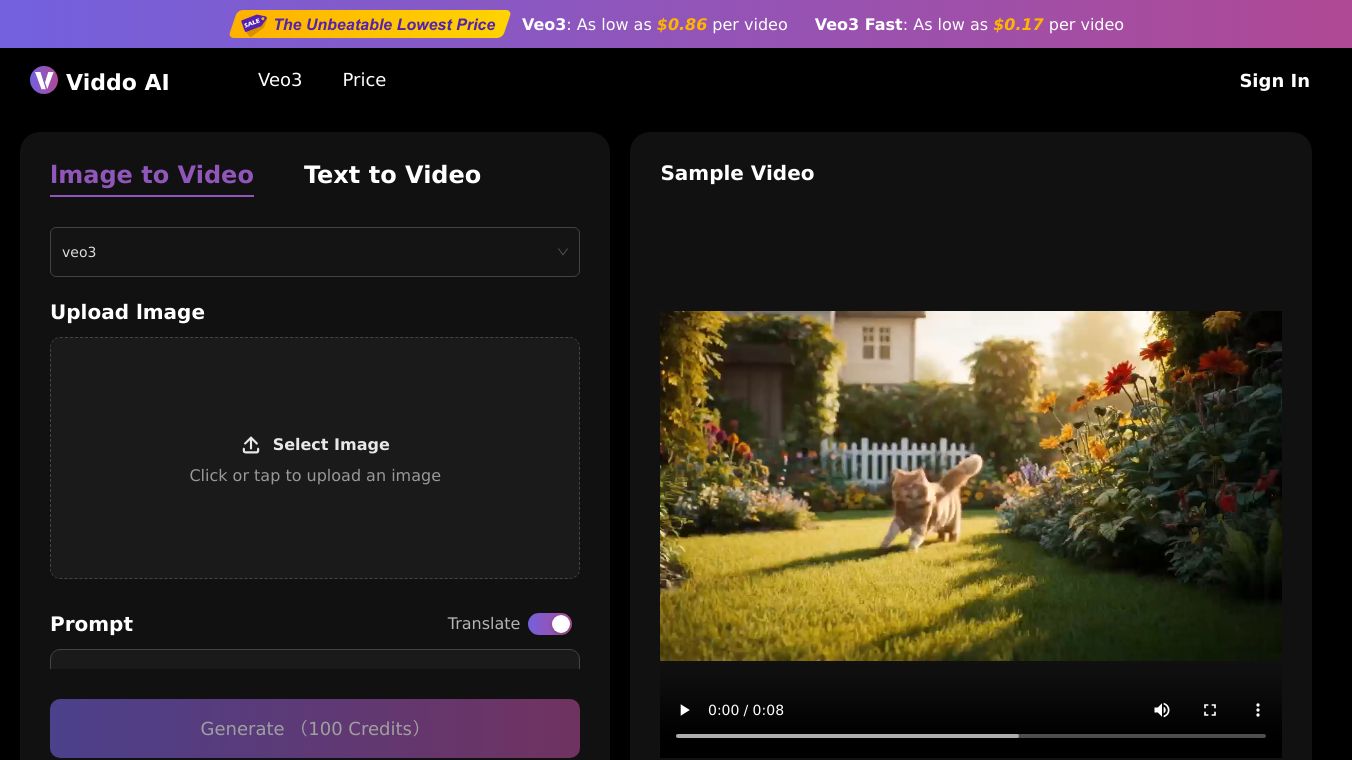Enter fullscreen on the sample video
1352x760 pixels.
[1210, 710]
